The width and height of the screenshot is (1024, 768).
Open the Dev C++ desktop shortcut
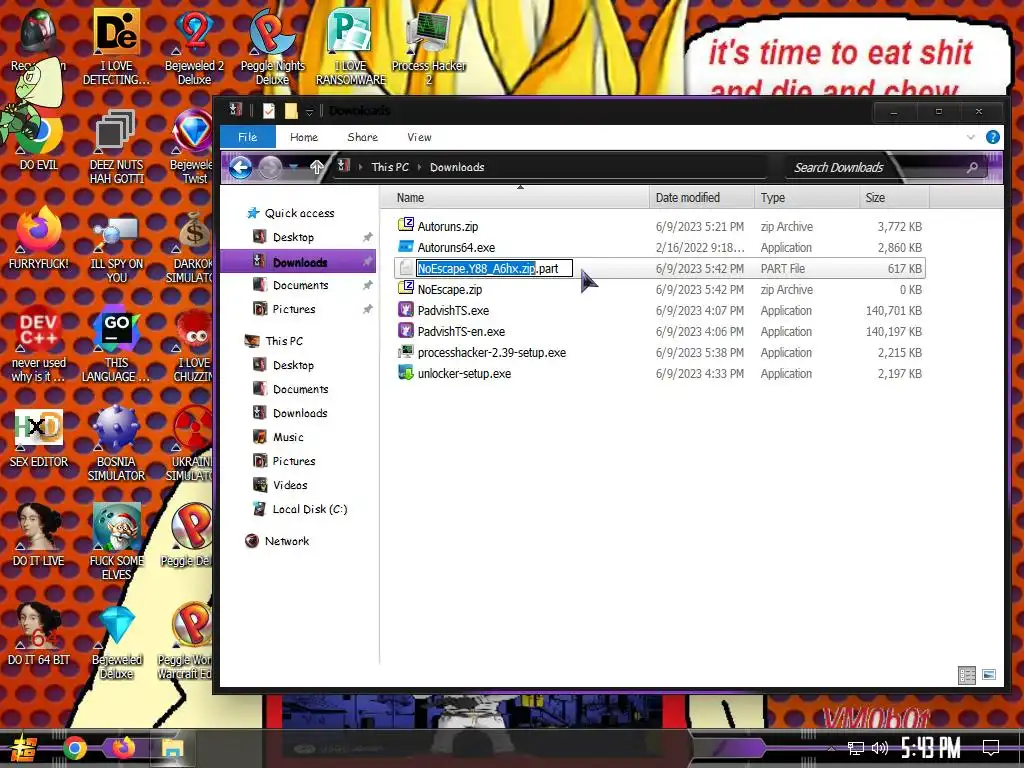pyautogui.click(x=39, y=344)
